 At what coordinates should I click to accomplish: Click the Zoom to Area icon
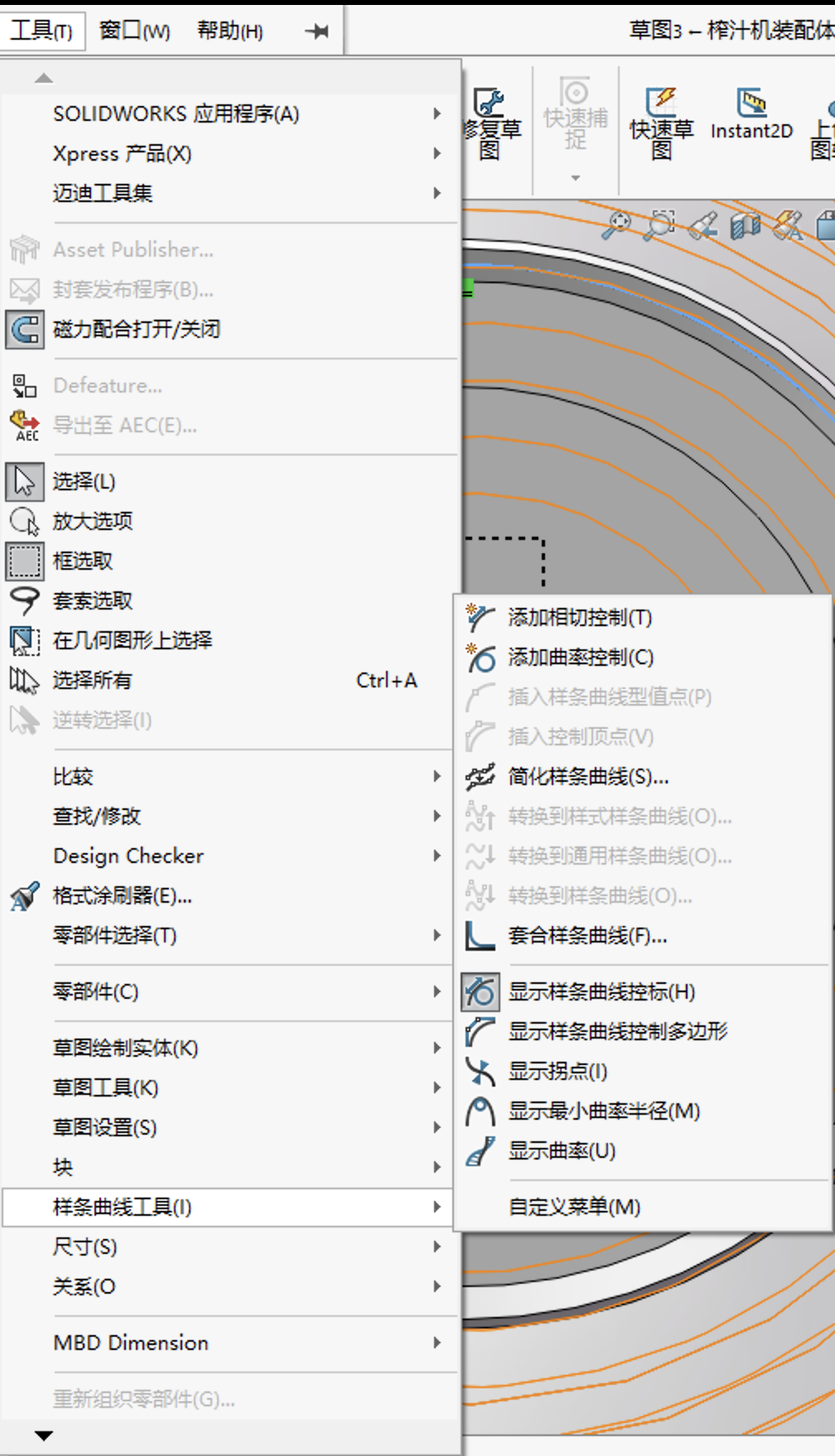click(x=659, y=224)
